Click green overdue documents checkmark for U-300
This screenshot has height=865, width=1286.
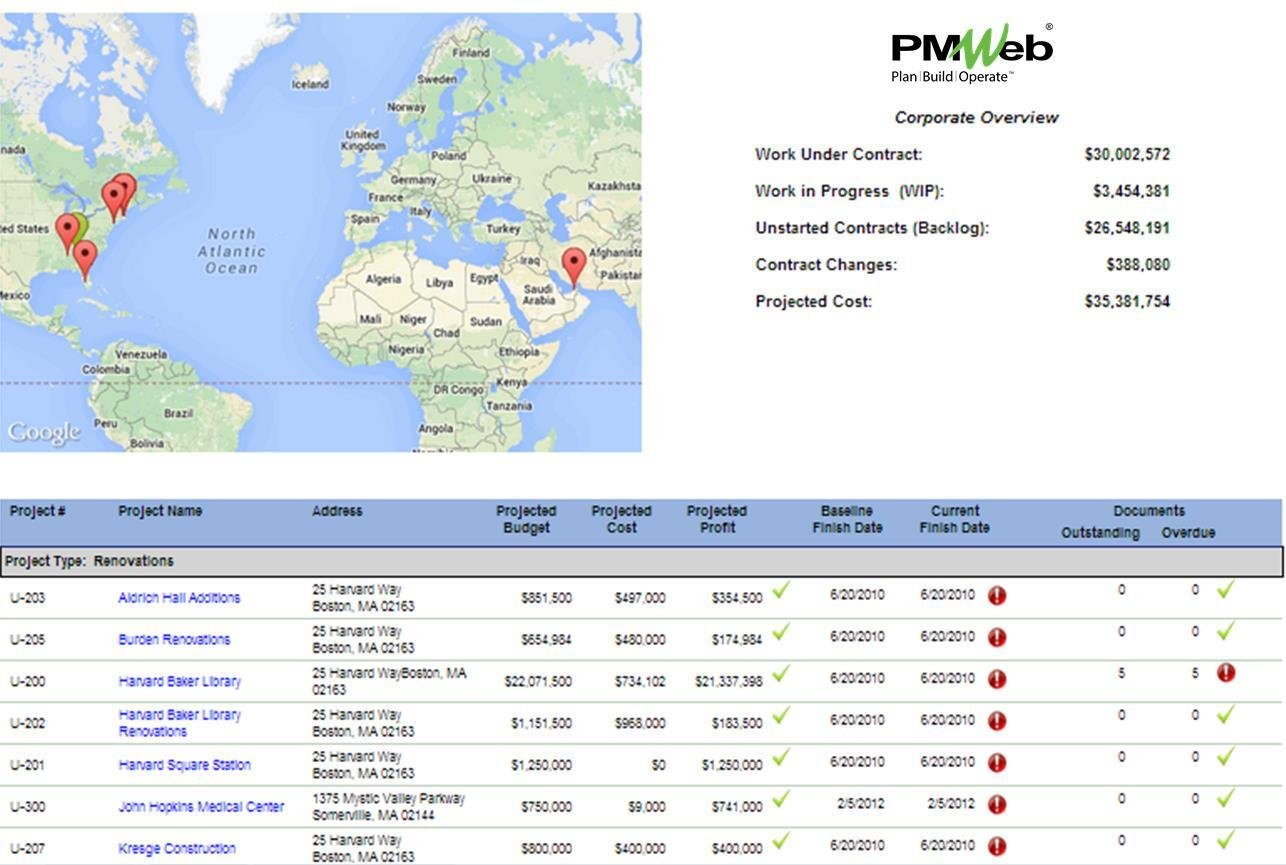click(1226, 799)
